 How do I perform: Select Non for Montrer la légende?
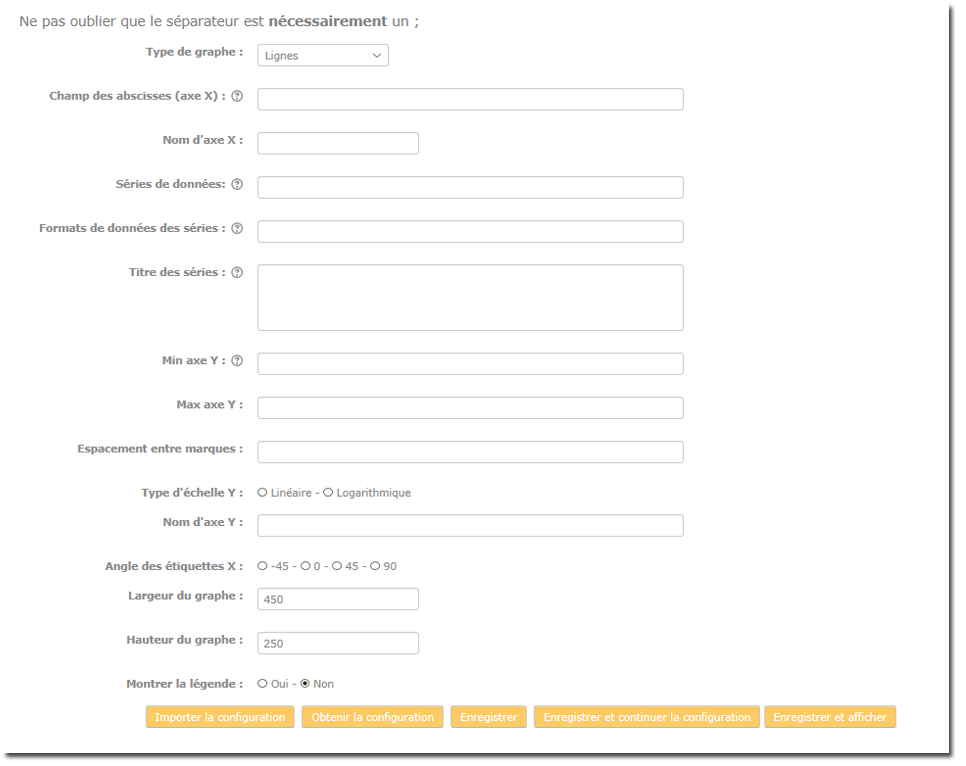[306, 684]
